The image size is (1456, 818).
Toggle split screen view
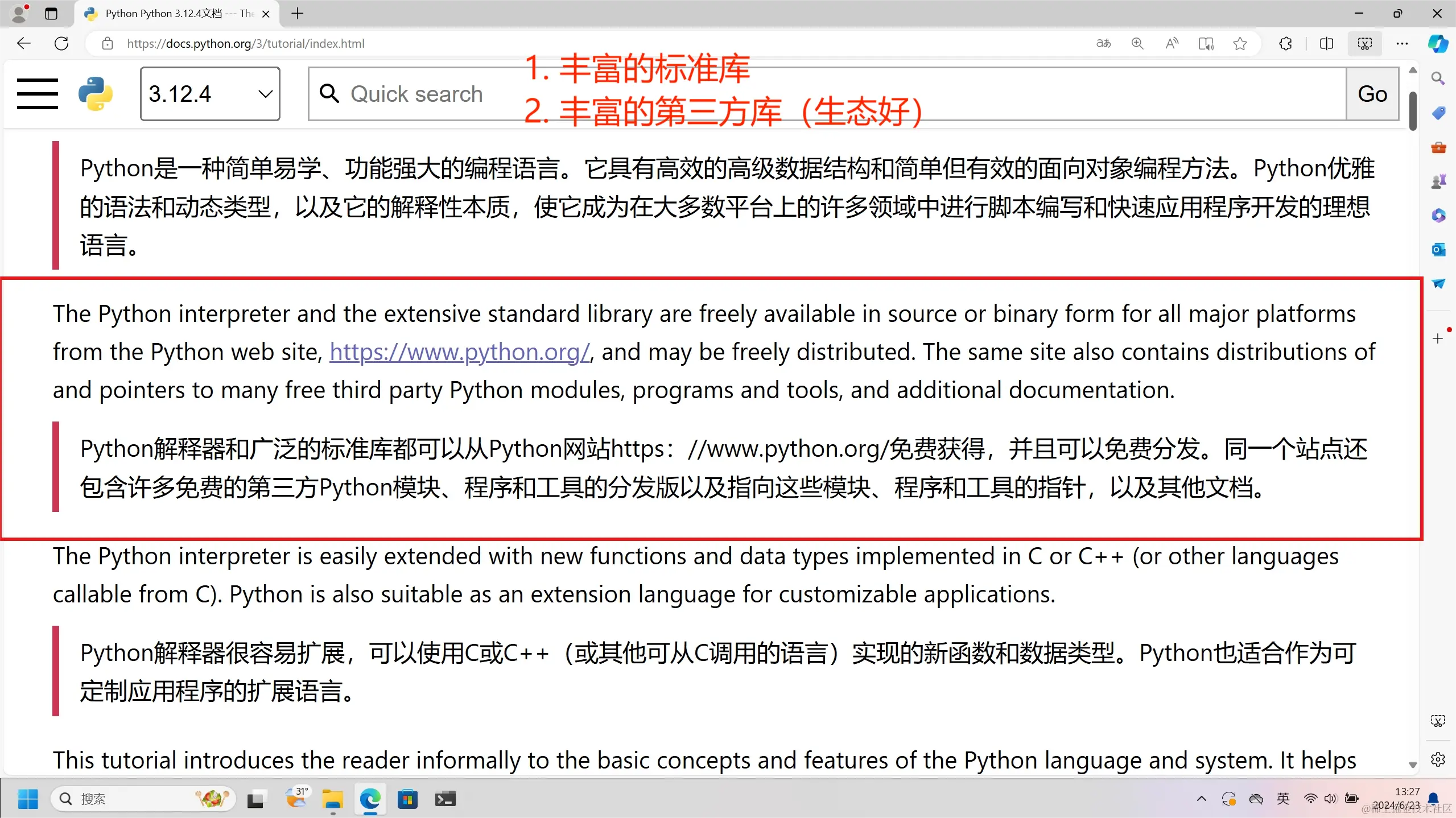1326,44
